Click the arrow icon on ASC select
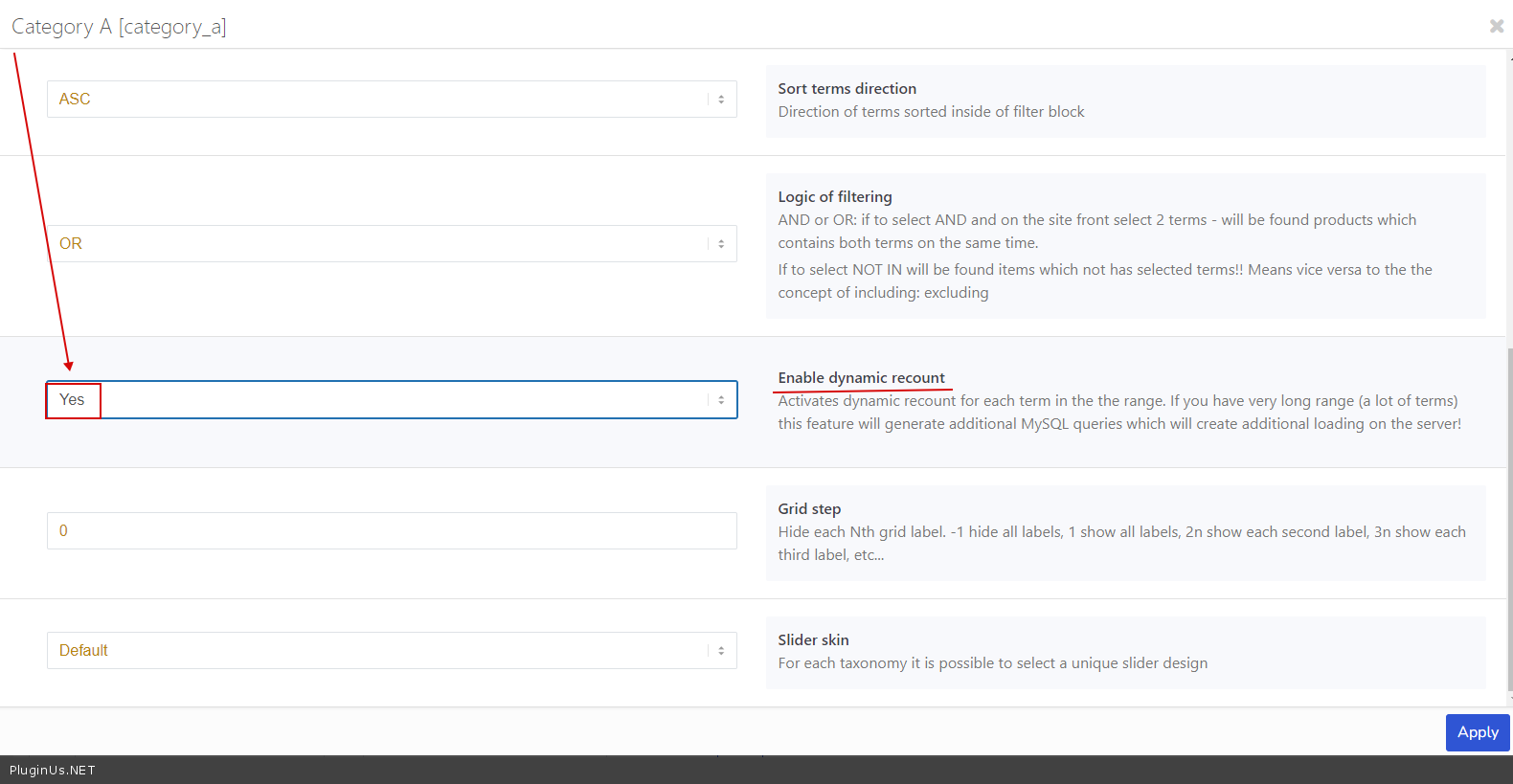The image size is (1513, 784). [721, 100]
